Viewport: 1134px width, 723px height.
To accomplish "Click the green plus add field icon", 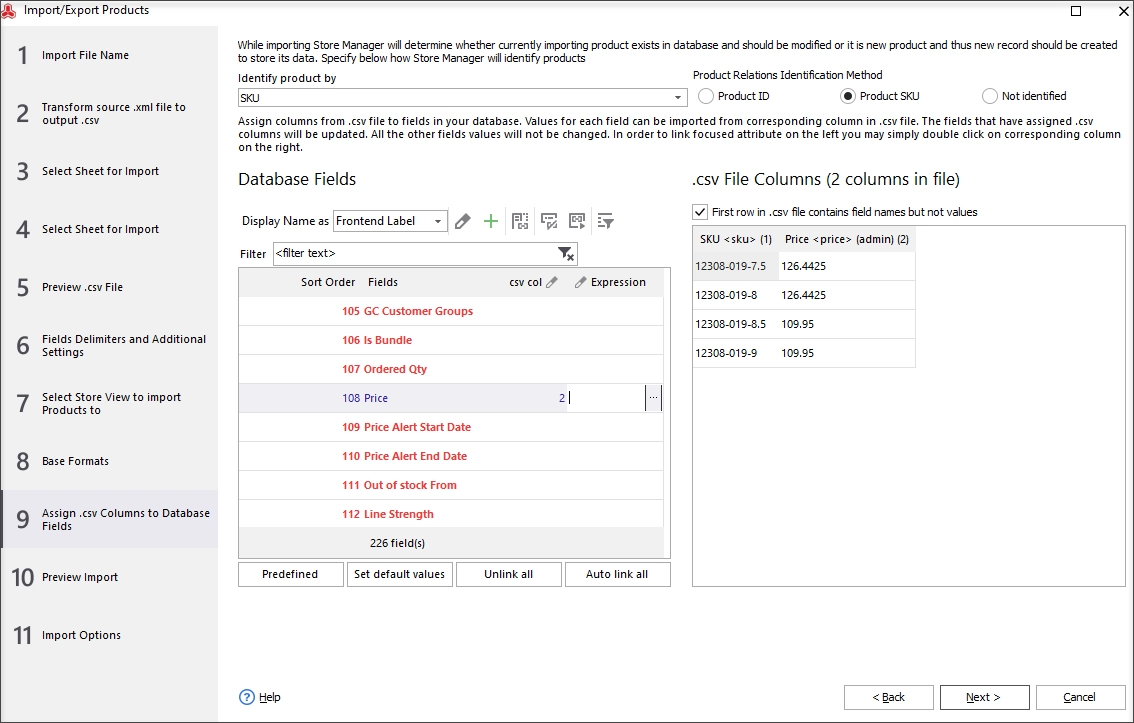I will click(x=491, y=221).
